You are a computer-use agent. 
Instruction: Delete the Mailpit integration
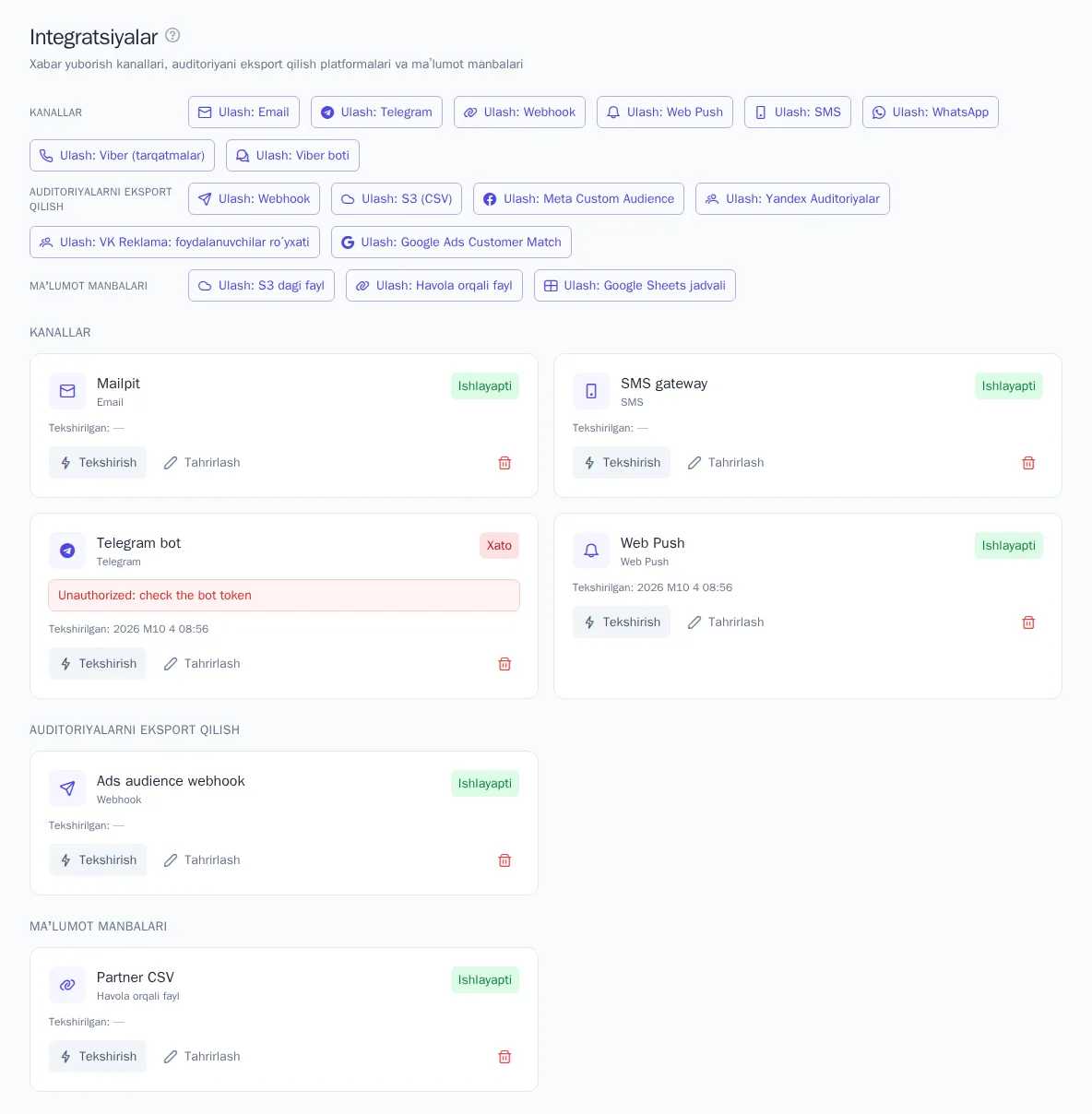tap(504, 463)
